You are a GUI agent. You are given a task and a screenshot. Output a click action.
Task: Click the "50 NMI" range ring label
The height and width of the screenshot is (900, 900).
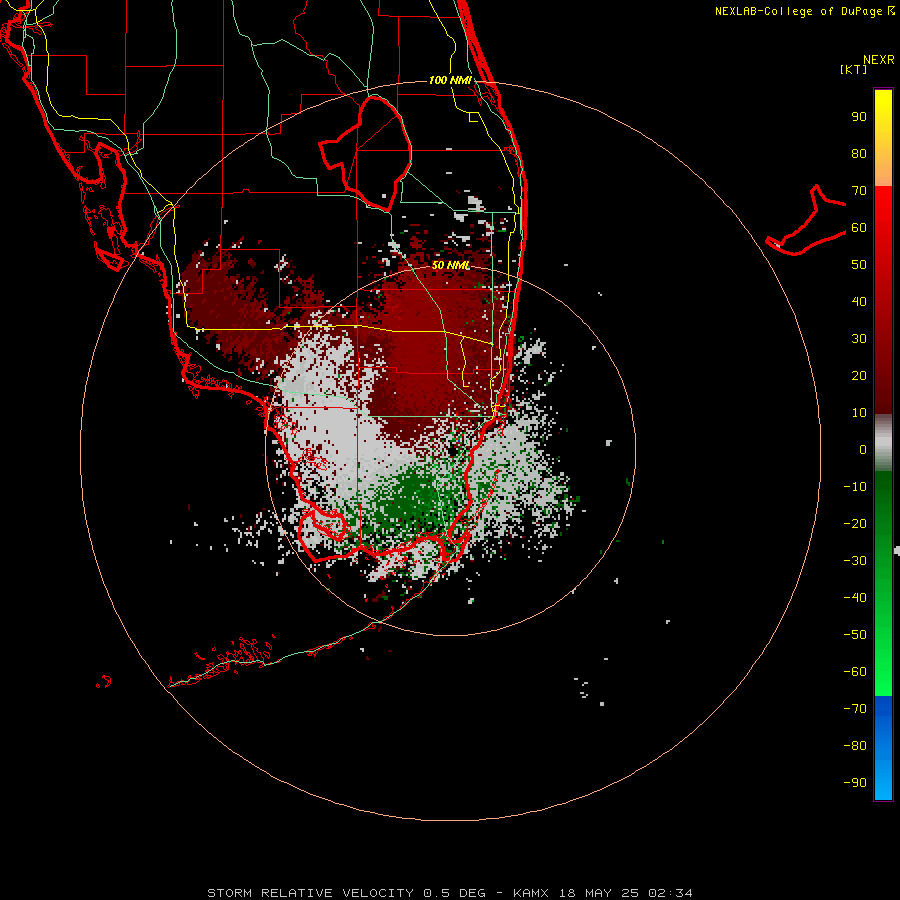tap(451, 265)
